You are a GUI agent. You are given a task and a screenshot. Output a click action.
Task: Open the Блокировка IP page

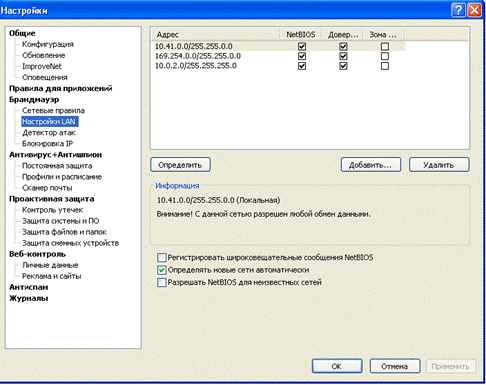tap(47, 143)
